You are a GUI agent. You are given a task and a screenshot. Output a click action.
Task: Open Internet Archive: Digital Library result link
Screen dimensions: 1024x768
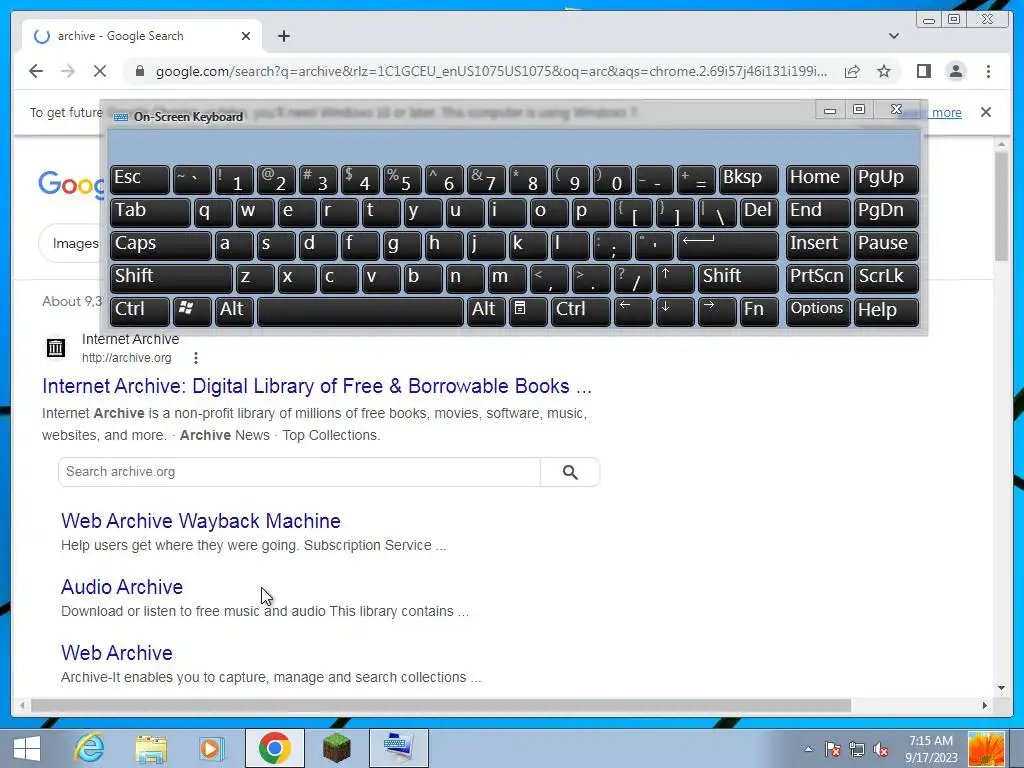tap(317, 386)
